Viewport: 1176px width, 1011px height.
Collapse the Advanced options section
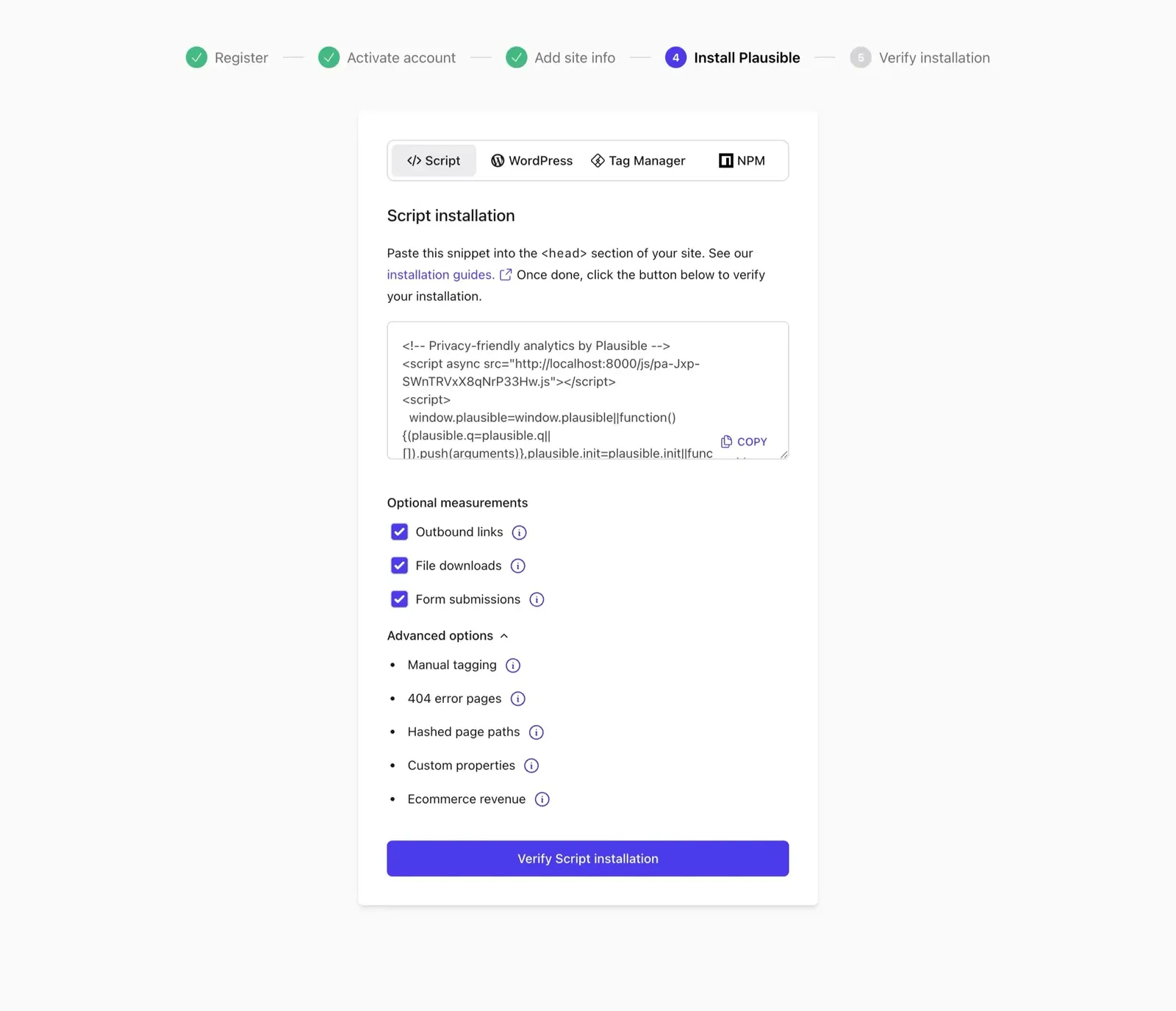pyautogui.click(x=504, y=635)
